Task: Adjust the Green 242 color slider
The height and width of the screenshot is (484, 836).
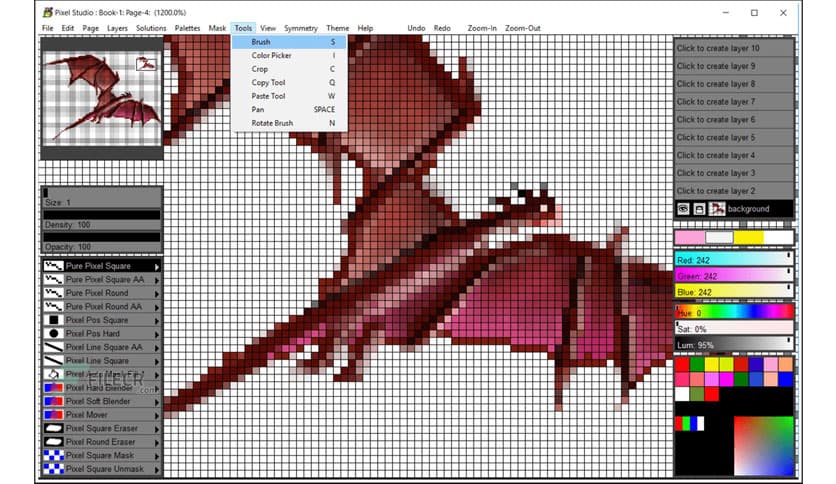Action: coord(734,276)
